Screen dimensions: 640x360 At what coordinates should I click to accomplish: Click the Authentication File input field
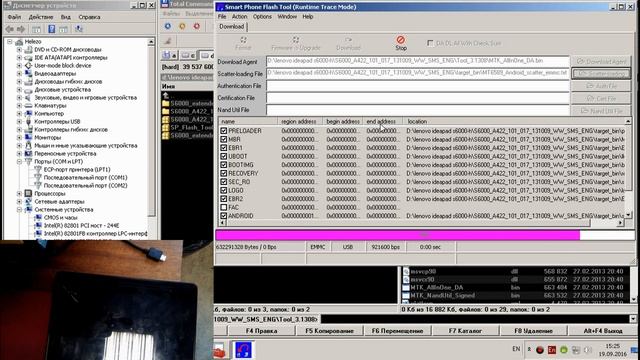click(418, 86)
